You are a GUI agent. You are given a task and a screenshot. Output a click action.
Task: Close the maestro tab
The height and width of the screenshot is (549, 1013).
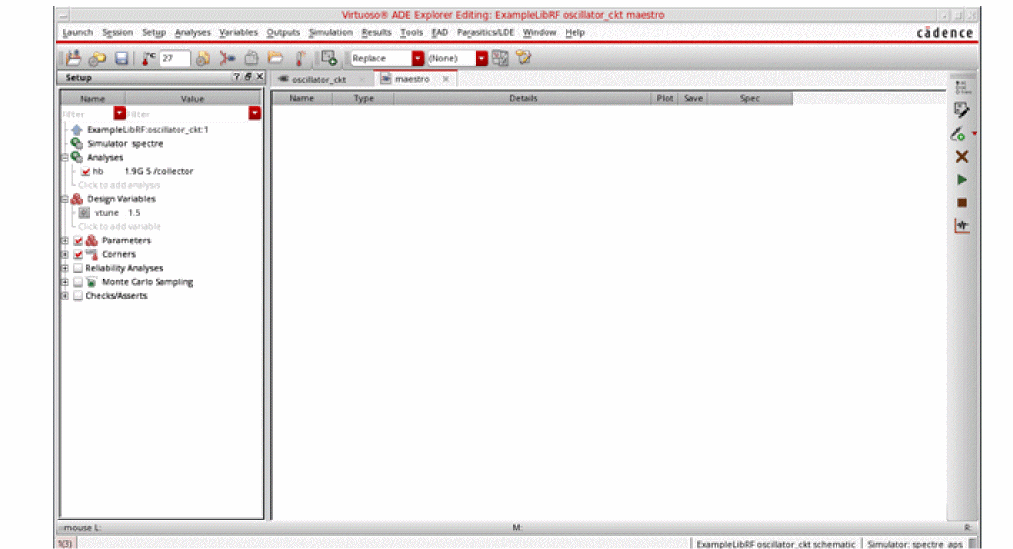[445, 79]
